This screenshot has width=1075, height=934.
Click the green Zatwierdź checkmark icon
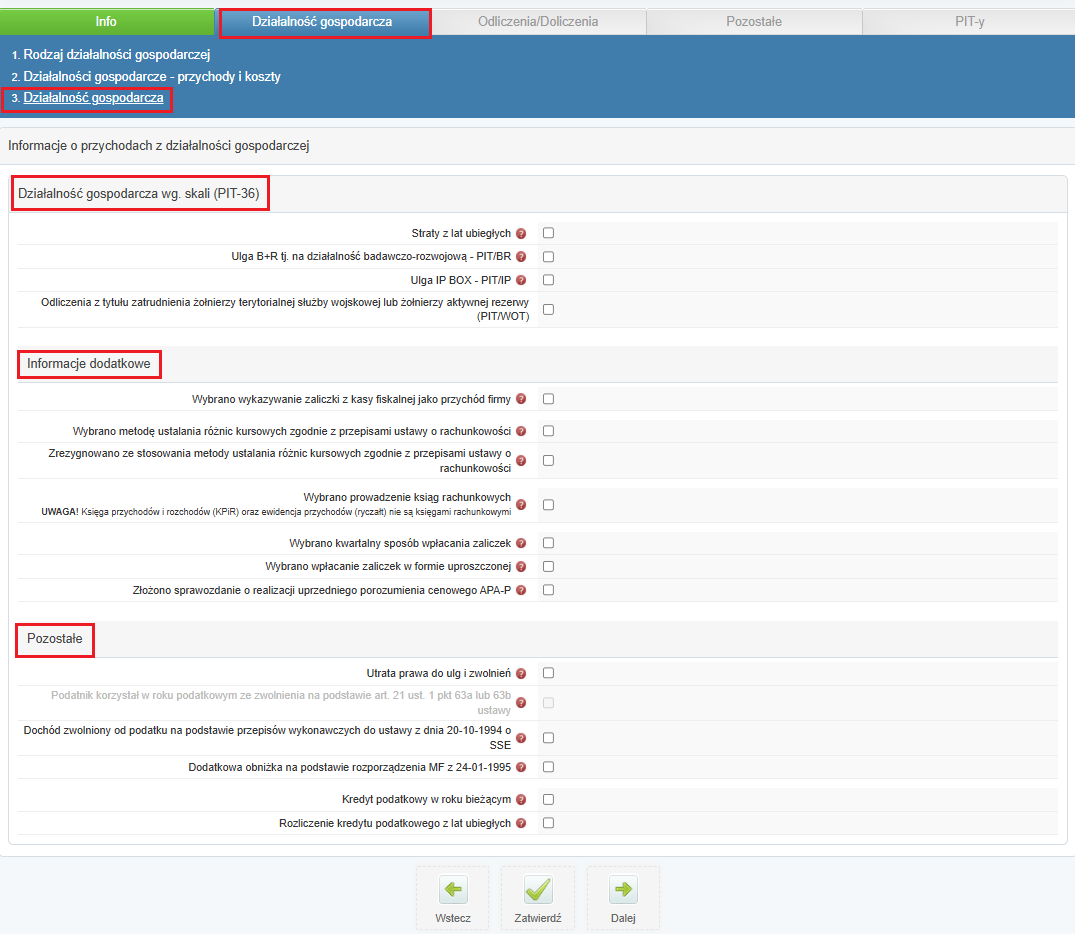click(x=538, y=890)
